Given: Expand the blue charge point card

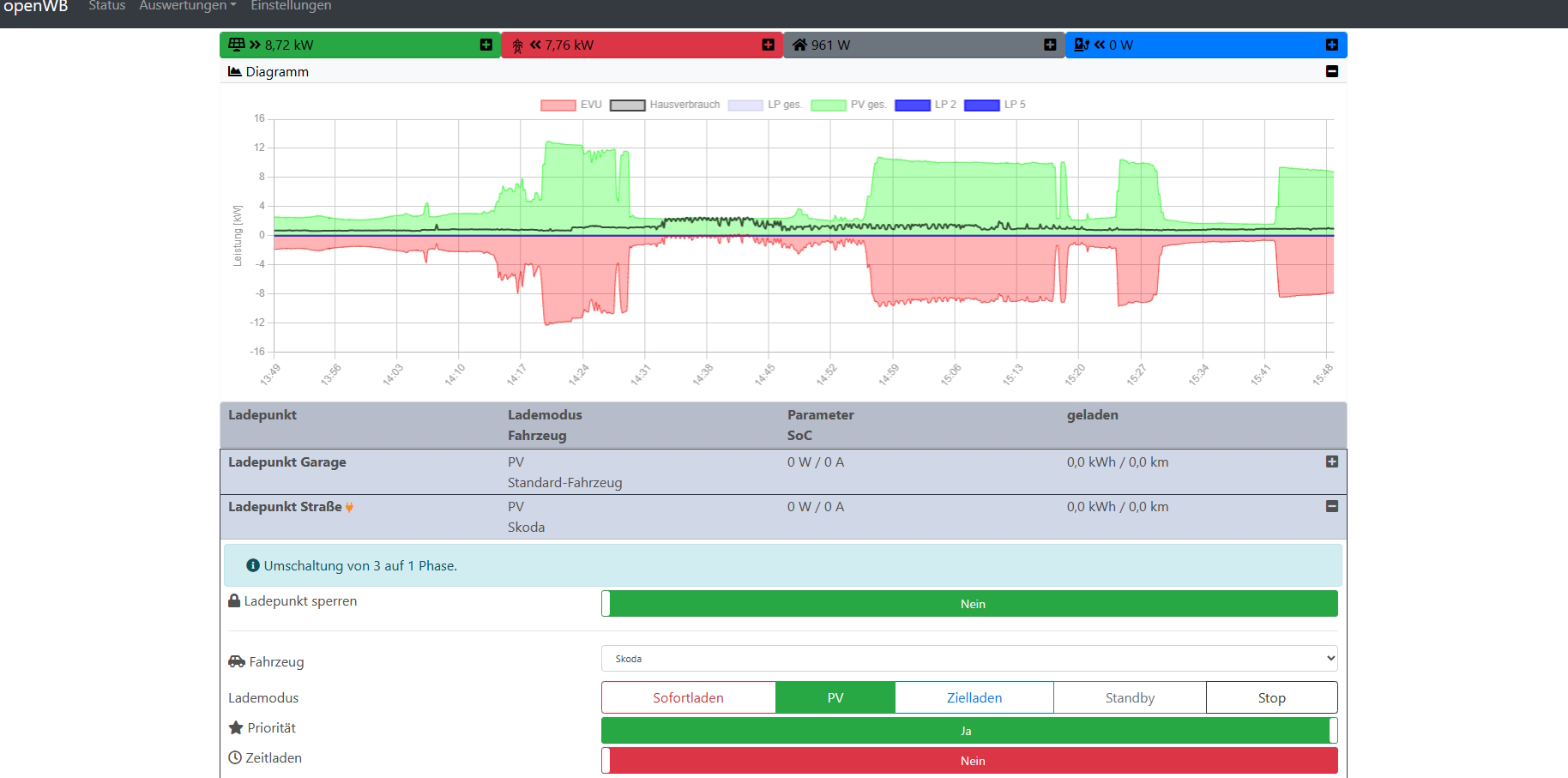Looking at the screenshot, I should point(1331,45).
